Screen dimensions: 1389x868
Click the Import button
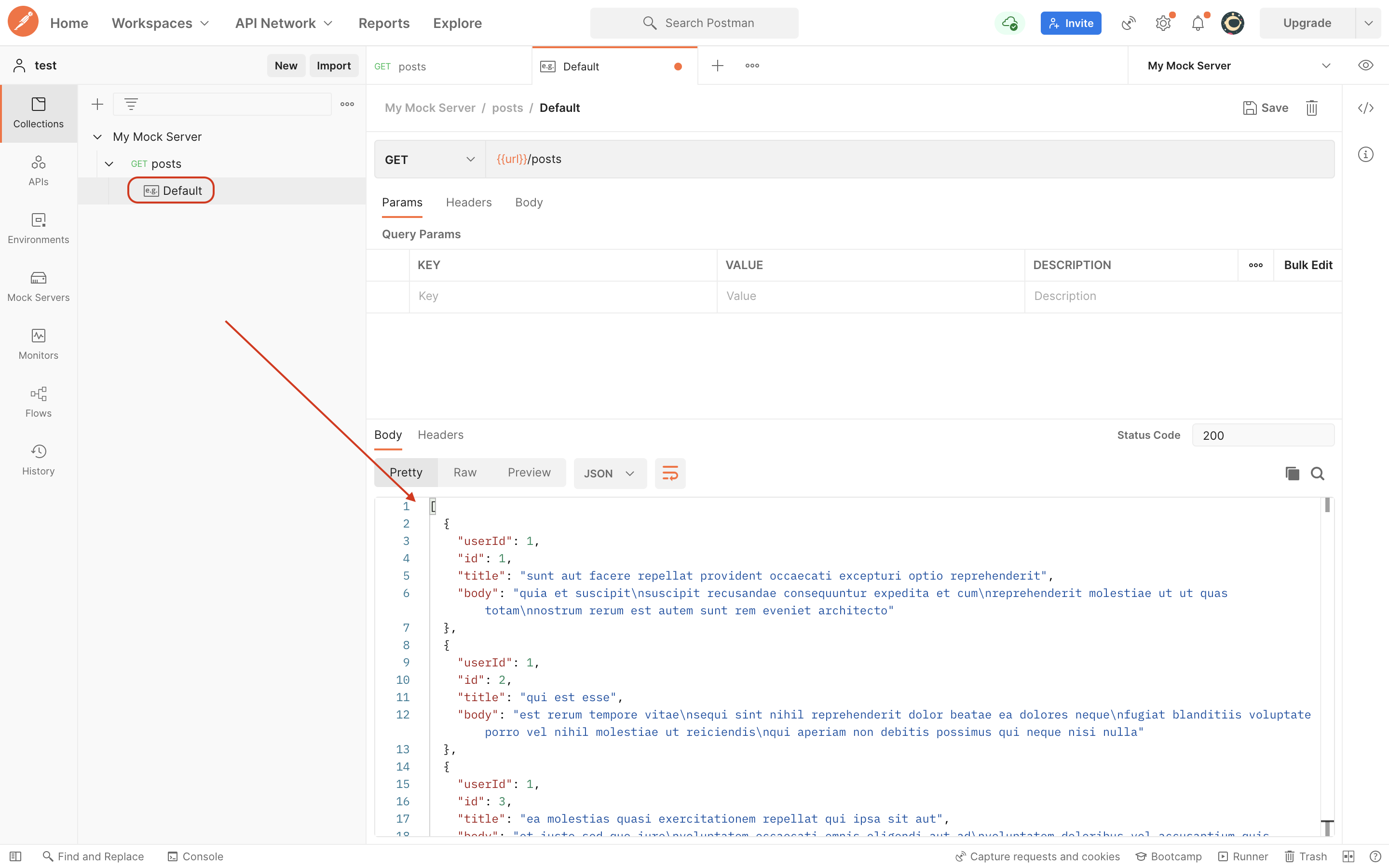pyautogui.click(x=333, y=66)
